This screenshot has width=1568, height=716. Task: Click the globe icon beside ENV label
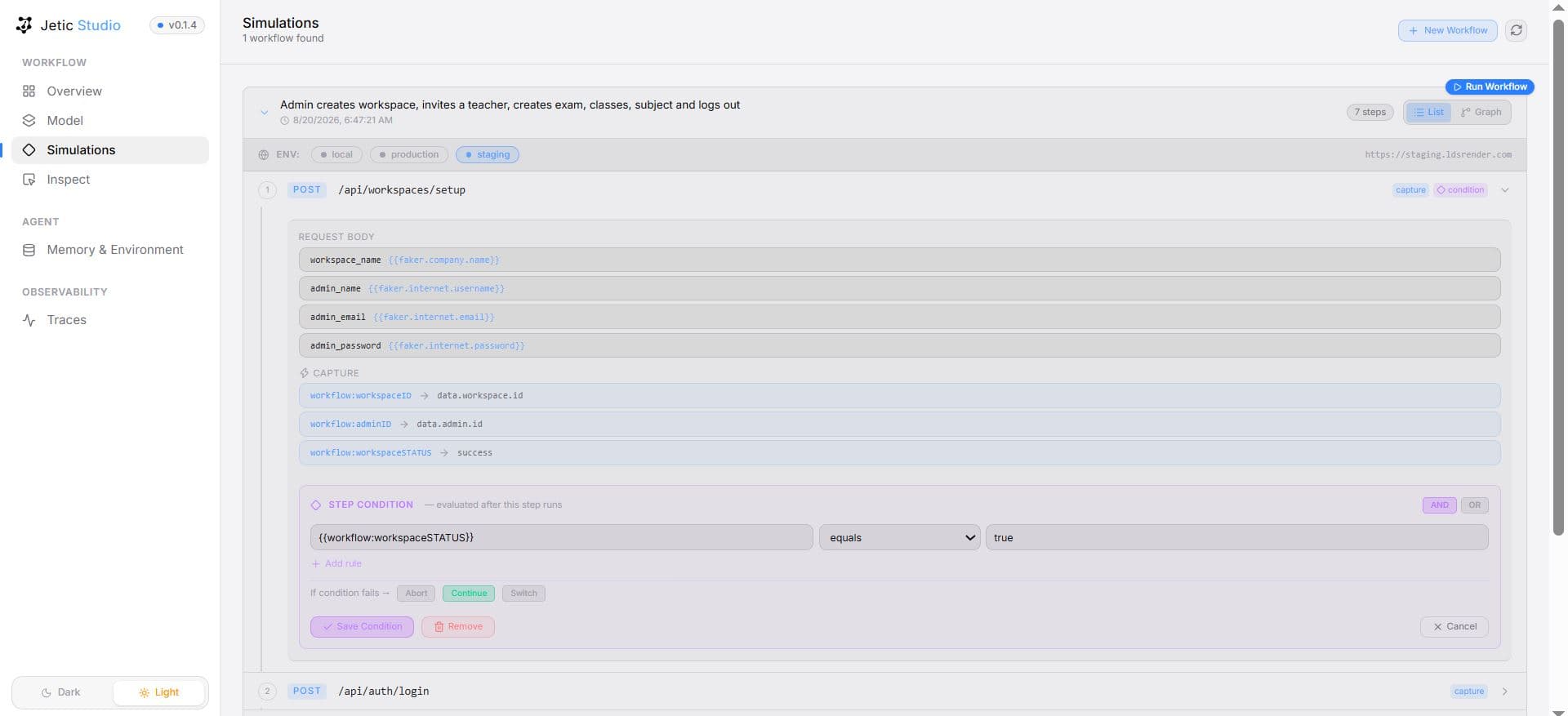[264, 154]
